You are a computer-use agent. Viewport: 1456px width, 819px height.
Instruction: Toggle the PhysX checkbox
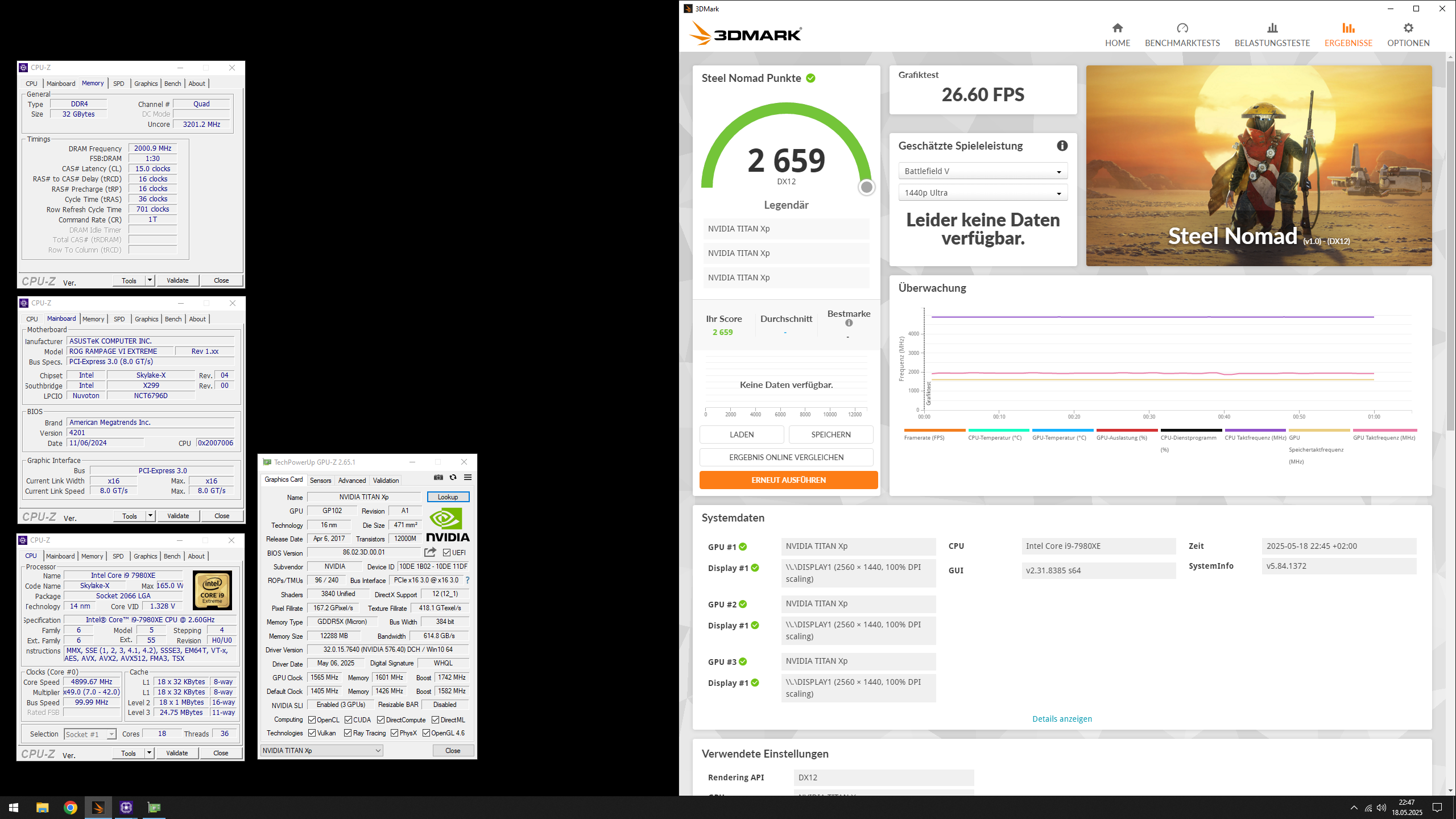coord(394,733)
